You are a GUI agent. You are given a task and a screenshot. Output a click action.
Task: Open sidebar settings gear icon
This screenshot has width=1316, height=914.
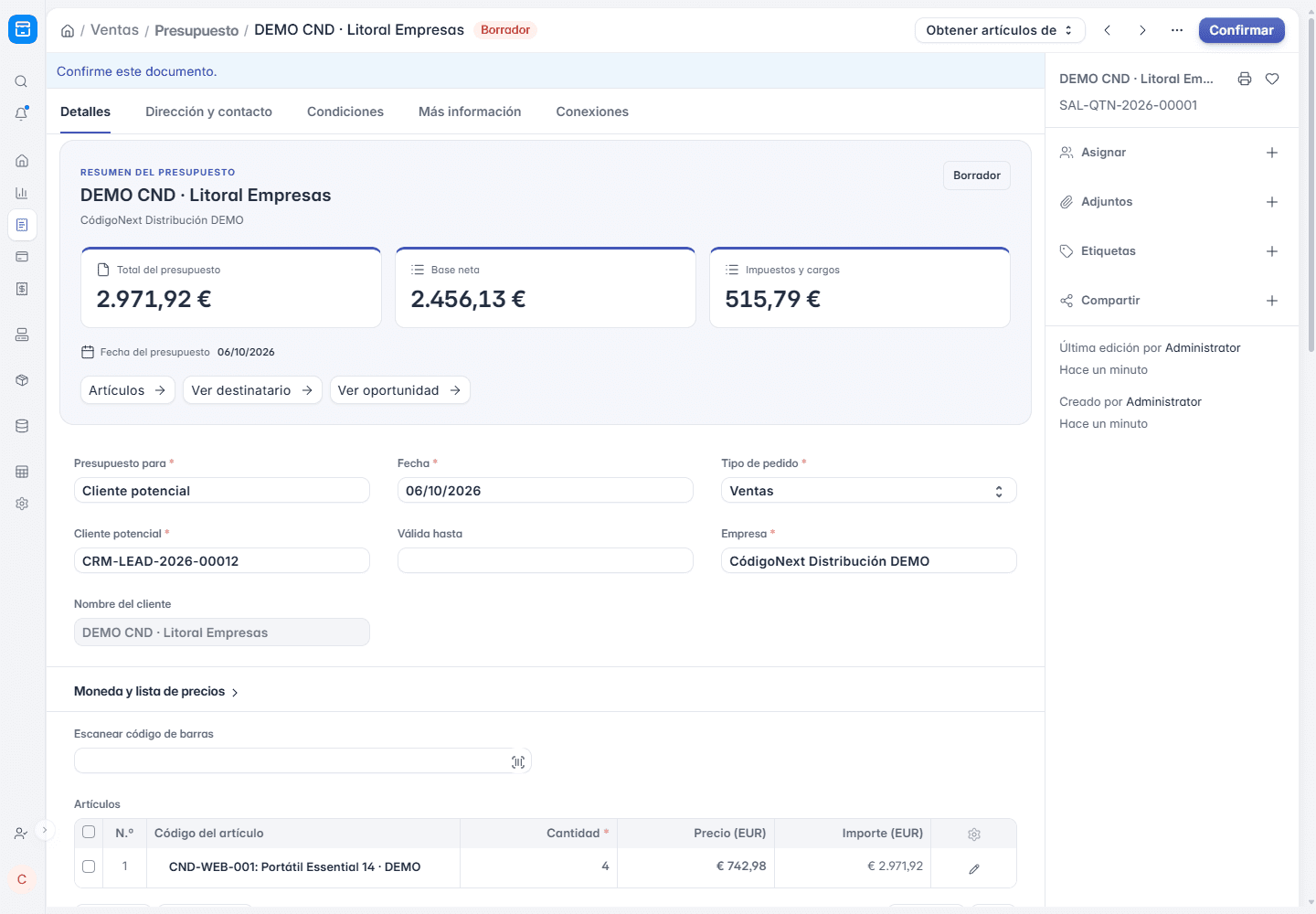point(22,504)
